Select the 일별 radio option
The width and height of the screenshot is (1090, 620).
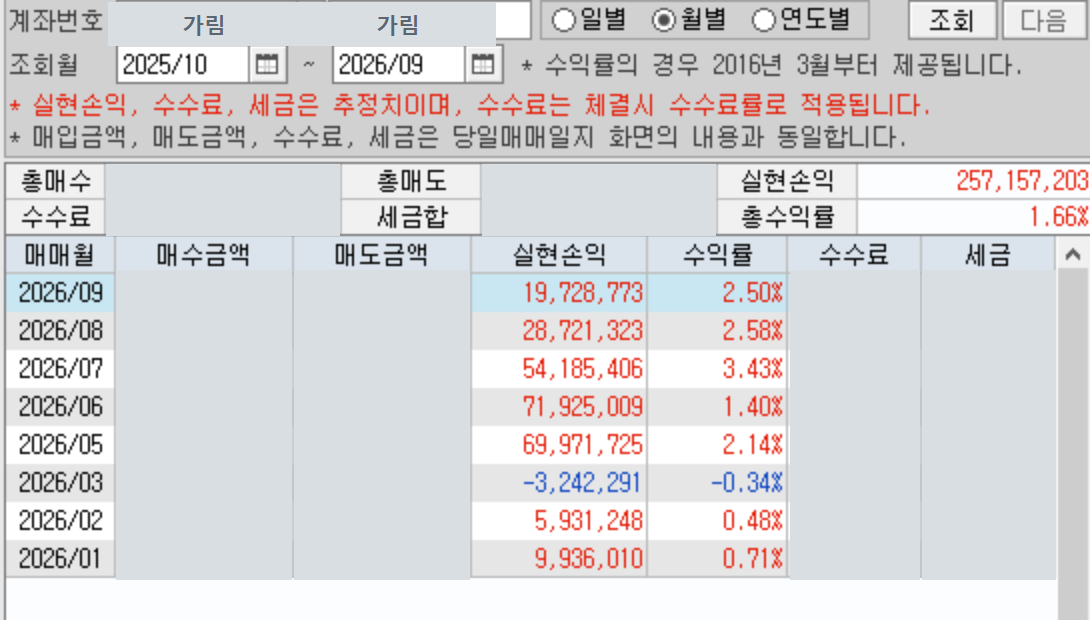588,19
